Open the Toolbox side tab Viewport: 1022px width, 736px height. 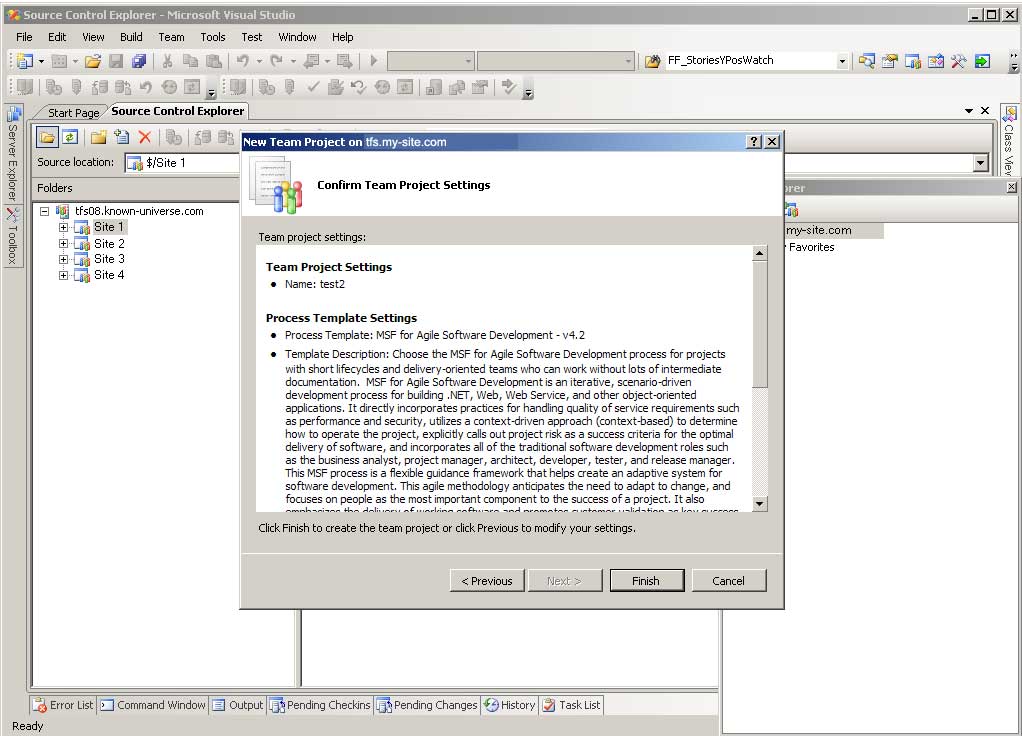tap(12, 236)
